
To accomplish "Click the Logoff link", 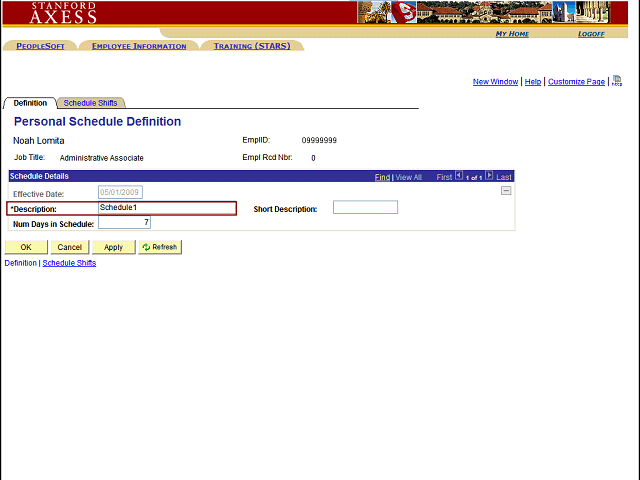I will click(591, 34).
